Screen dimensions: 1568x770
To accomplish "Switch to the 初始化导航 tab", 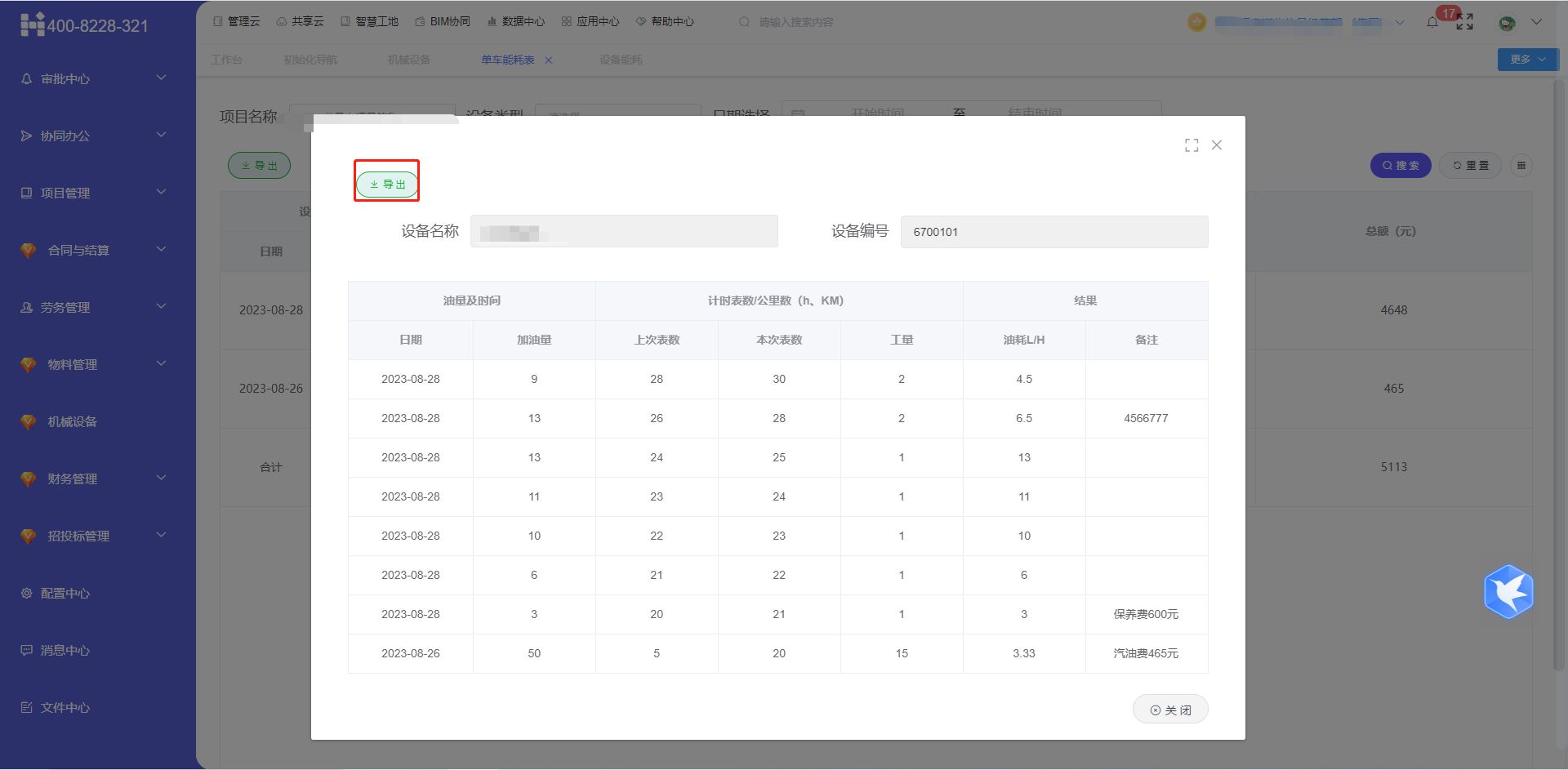I will click(310, 60).
